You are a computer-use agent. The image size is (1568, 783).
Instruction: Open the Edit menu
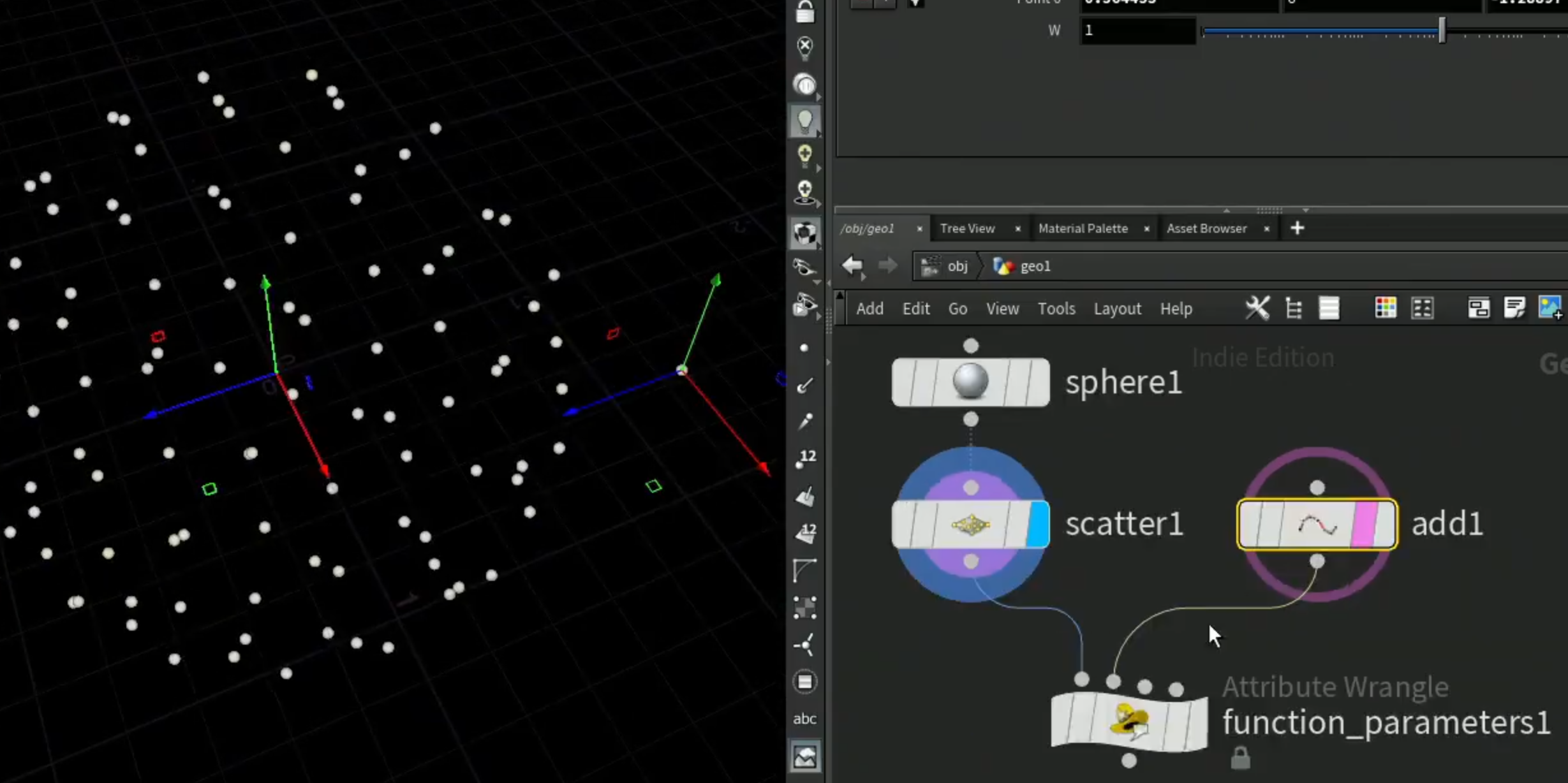pyautogui.click(x=916, y=309)
